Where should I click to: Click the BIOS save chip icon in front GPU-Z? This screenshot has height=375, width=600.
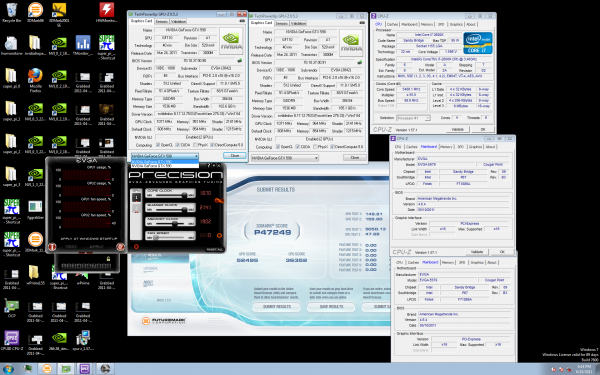point(240,60)
